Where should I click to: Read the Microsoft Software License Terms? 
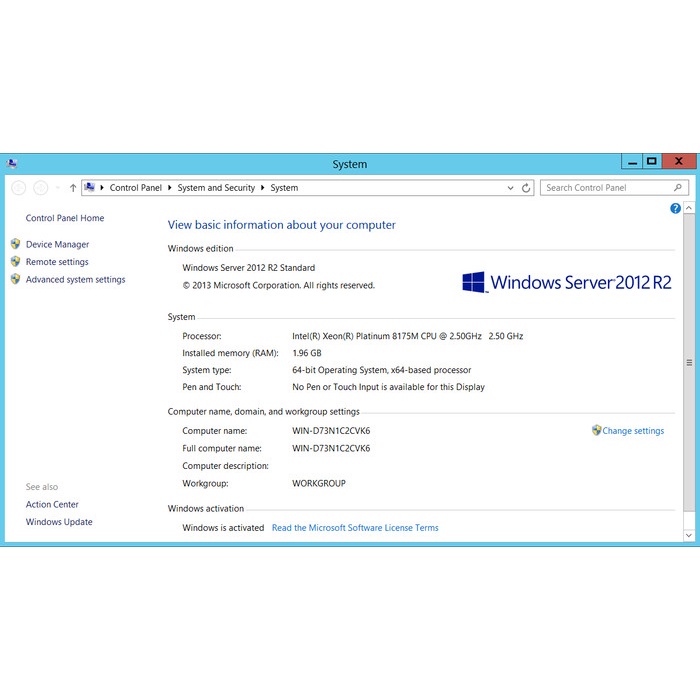point(355,528)
